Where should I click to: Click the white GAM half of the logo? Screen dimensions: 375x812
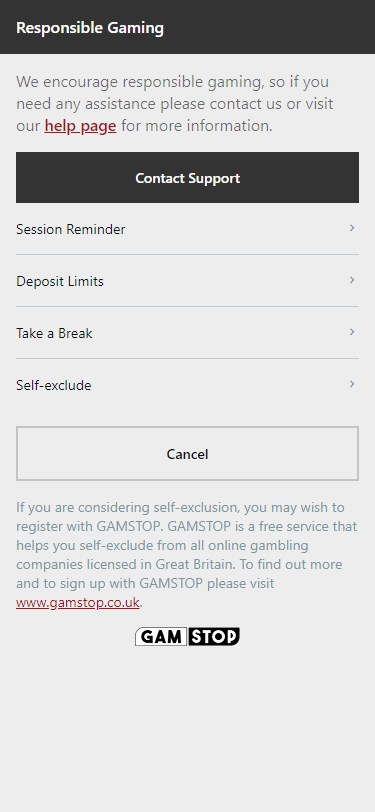pyautogui.click(x=161, y=636)
